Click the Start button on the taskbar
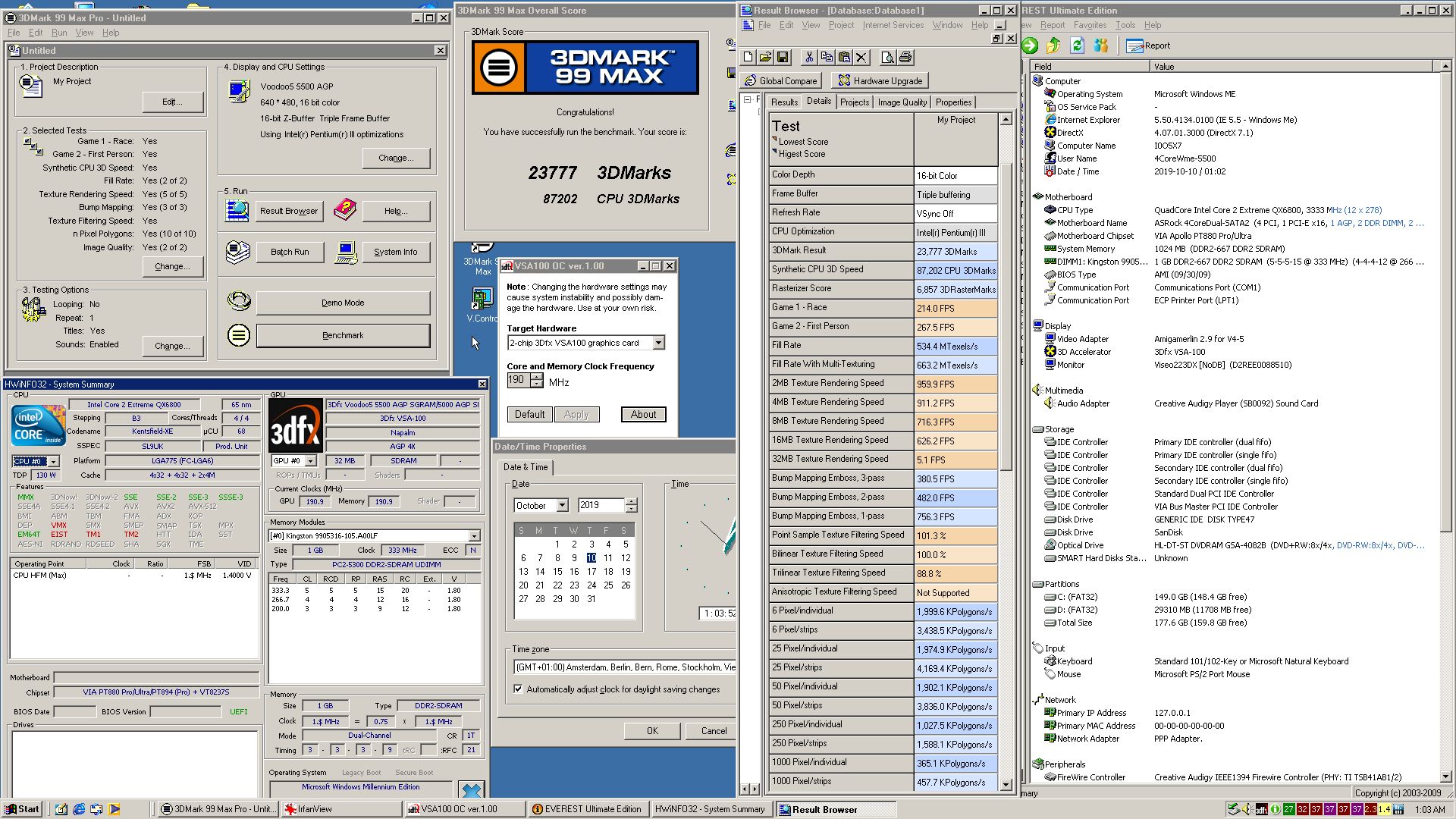The height and width of the screenshot is (819, 1456). click(x=21, y=809)
